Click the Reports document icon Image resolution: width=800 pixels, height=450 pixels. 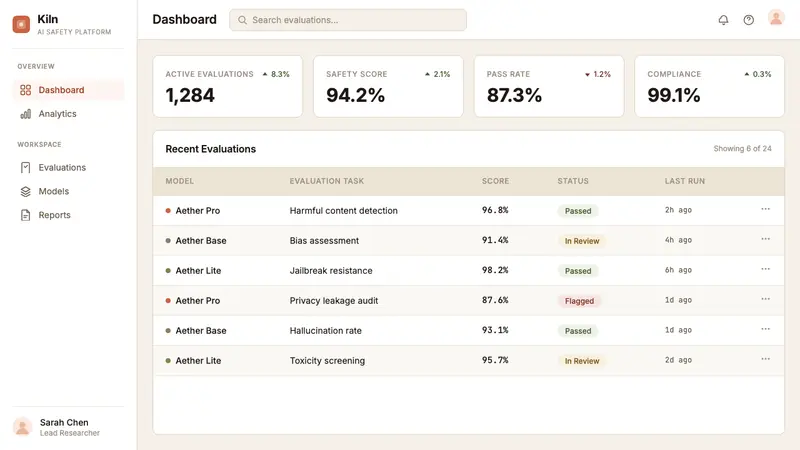[x=26, y=215]
